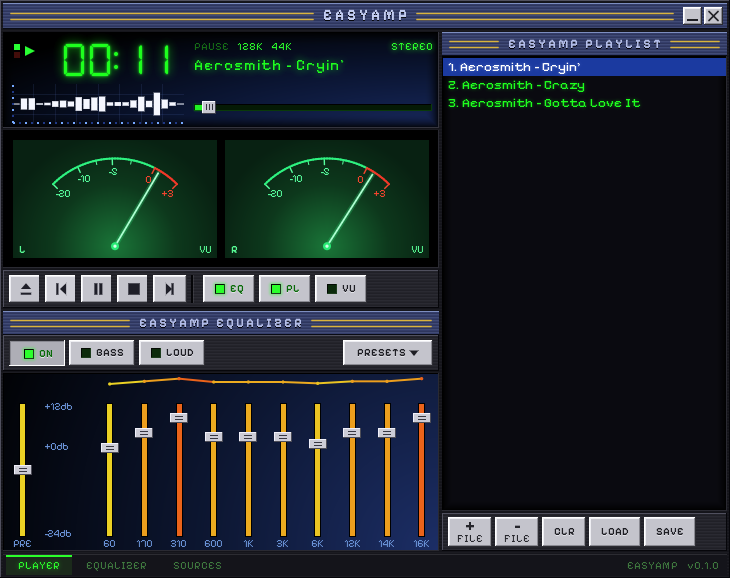Viewport: 730px width, 578px height.
Task: Click the eject button
Action: pos(24,289)
